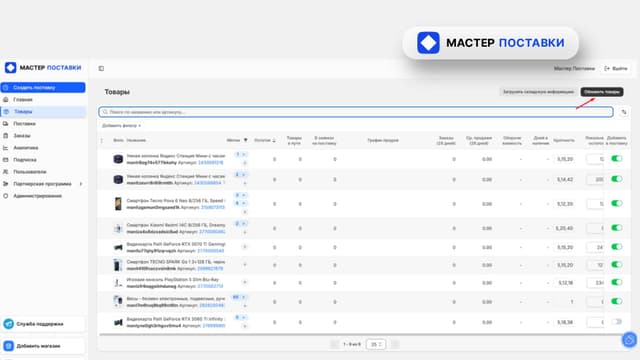Viewport: 640px width, 360px height.
Task: Toggle supply switch for PlayStation 5 Slim
Action: tap(617, 282)
